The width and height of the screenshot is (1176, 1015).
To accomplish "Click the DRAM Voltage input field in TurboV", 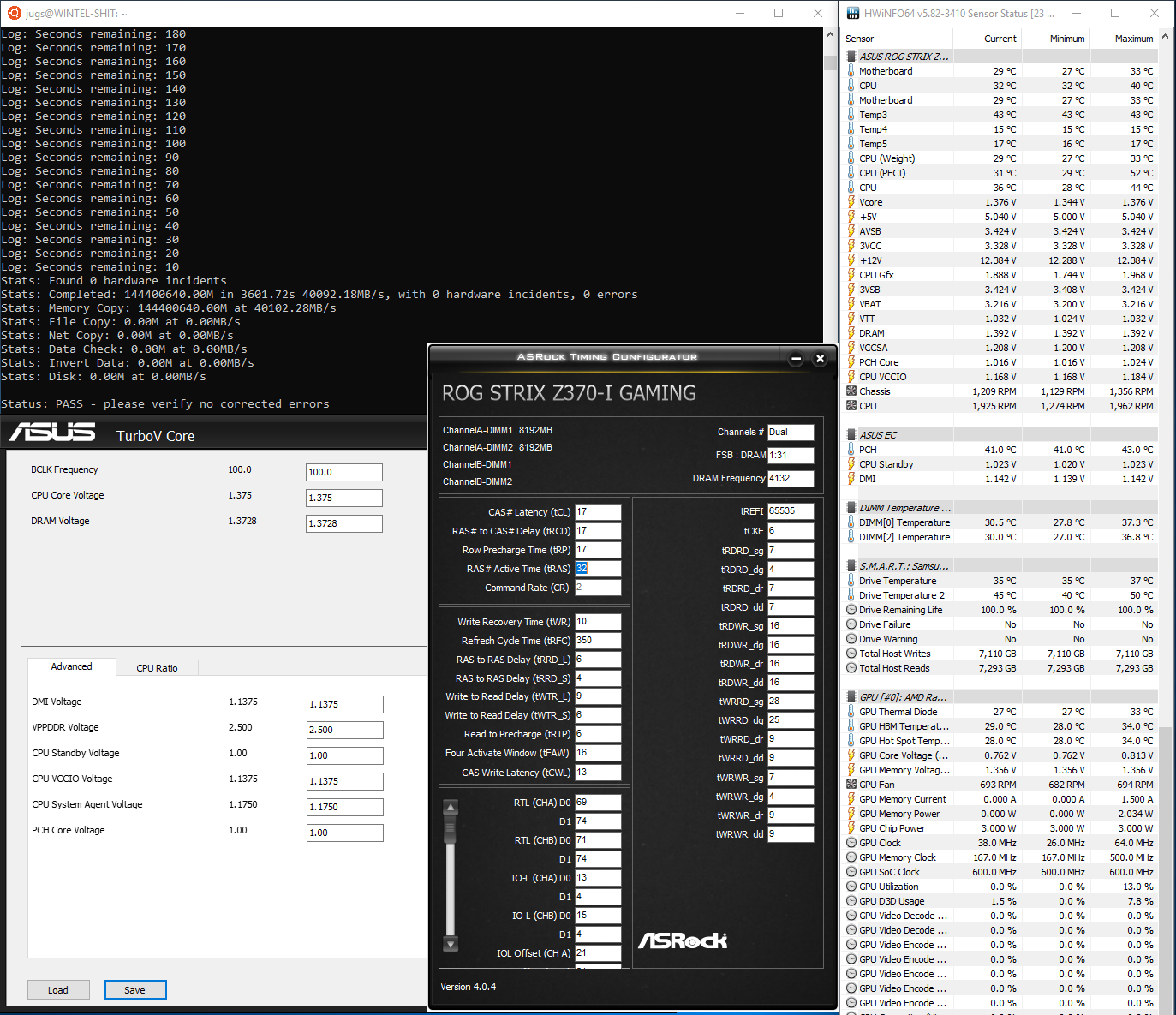I will (x=344, y=523).
